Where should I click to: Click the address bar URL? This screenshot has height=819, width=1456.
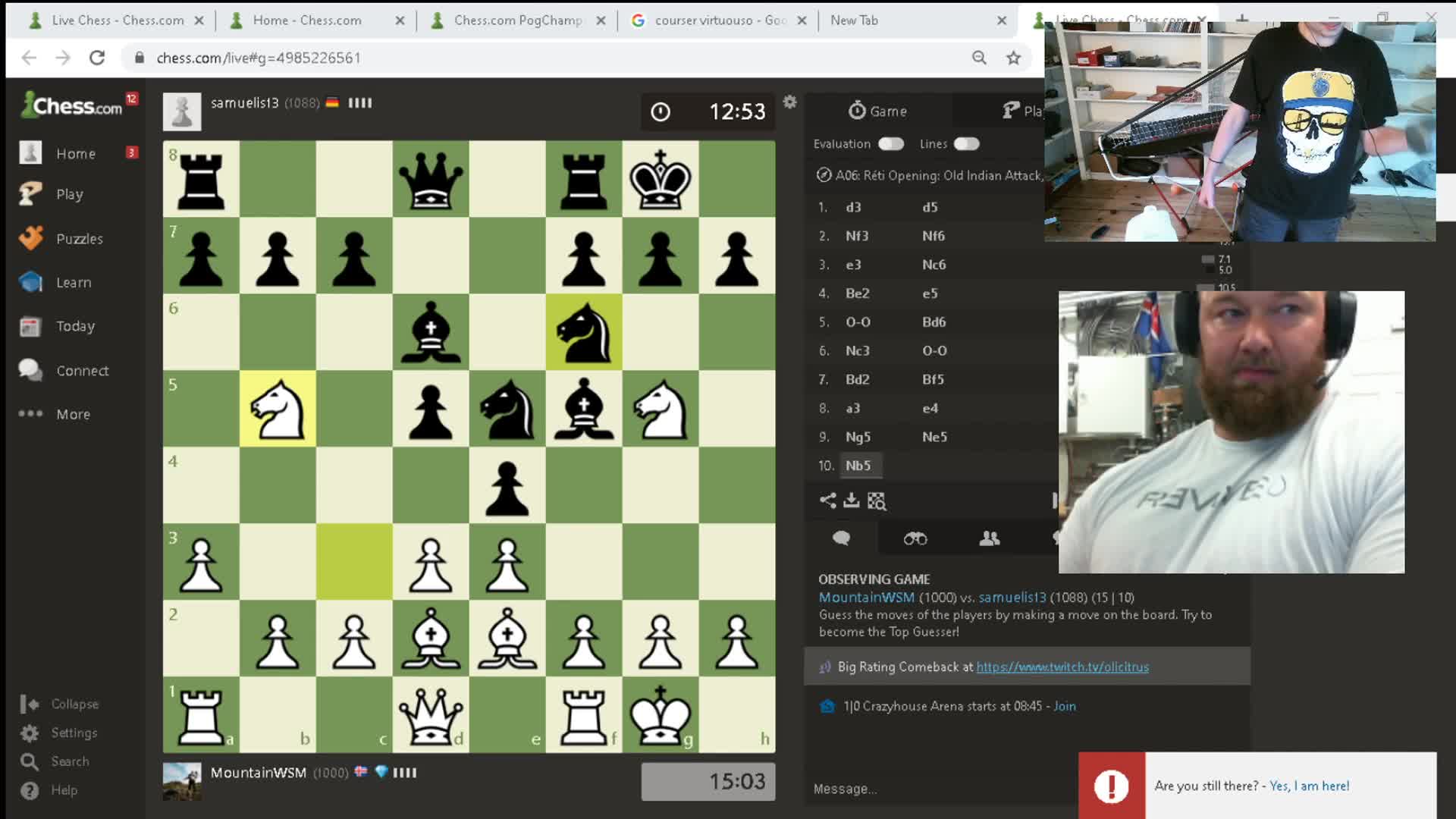259,58
